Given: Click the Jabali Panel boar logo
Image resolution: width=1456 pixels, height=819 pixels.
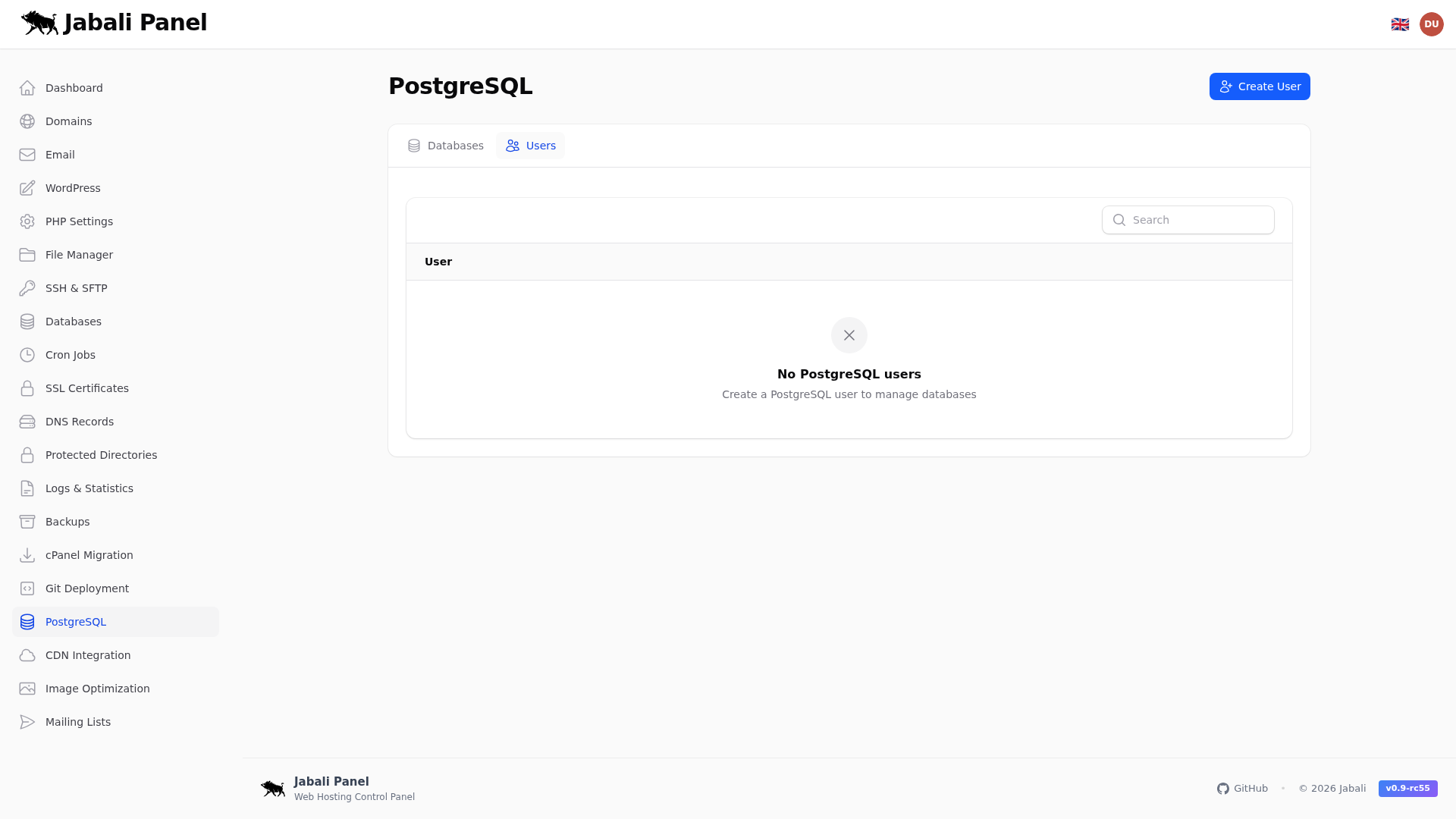Looking at the screenshot, I should (x=39, y=23).
